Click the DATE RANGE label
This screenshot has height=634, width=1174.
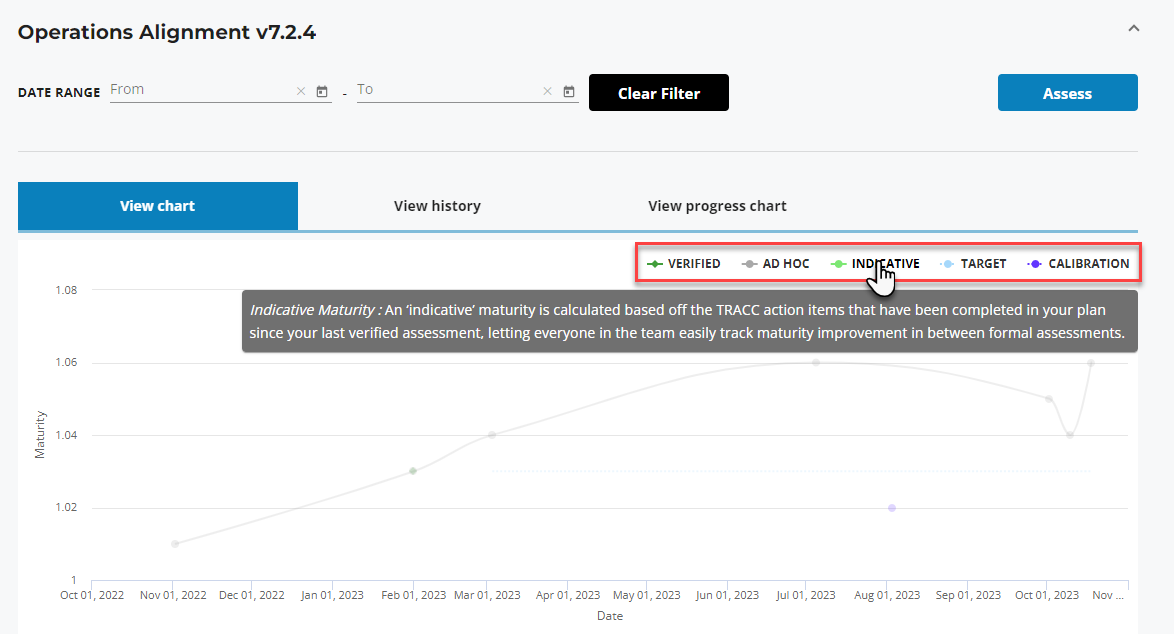pyautogui.click(x=59, y=92)
